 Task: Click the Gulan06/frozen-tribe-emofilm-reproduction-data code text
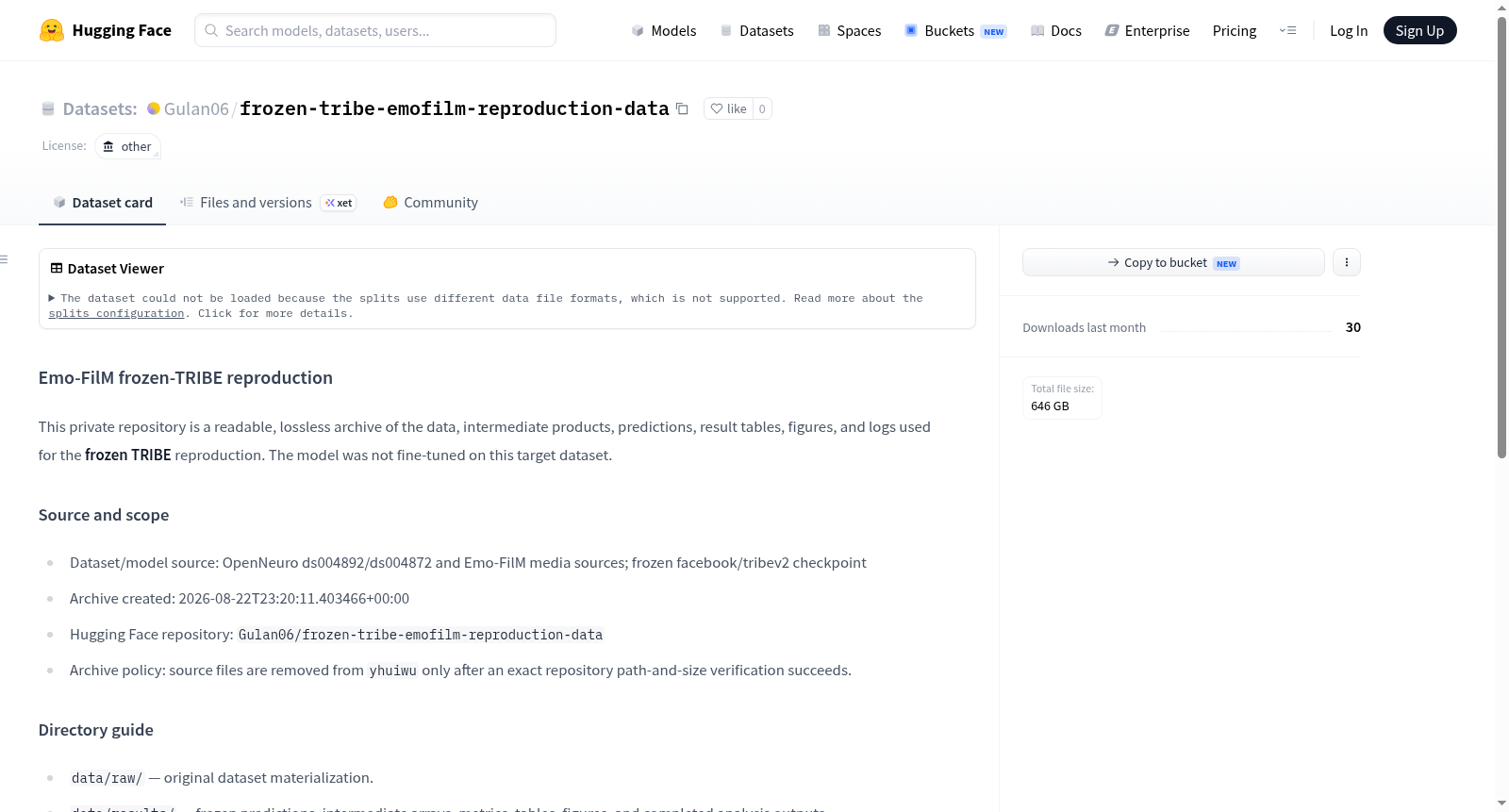[x=421, y=635]
